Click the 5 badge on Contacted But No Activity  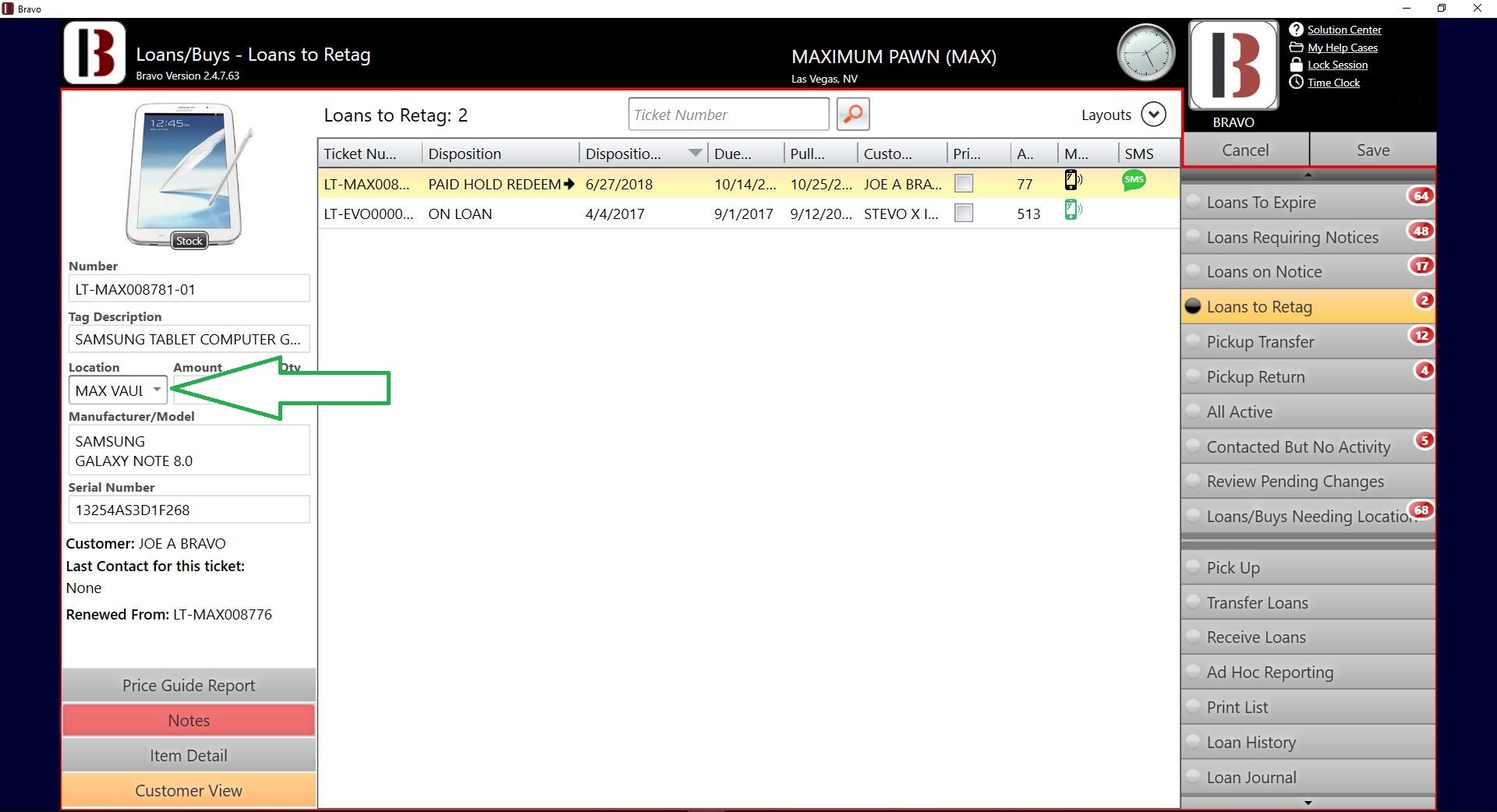tap(1424, 440)
